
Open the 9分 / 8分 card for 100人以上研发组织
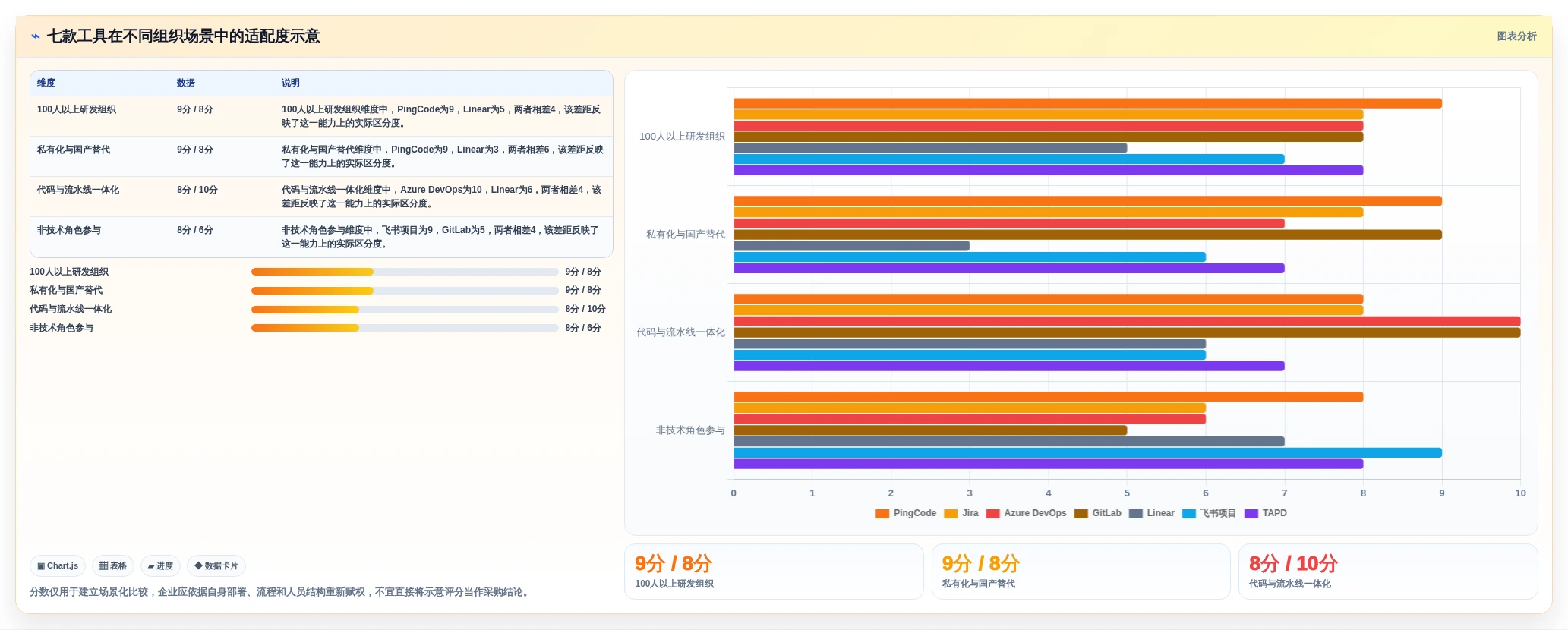click(x=774, y=572)
